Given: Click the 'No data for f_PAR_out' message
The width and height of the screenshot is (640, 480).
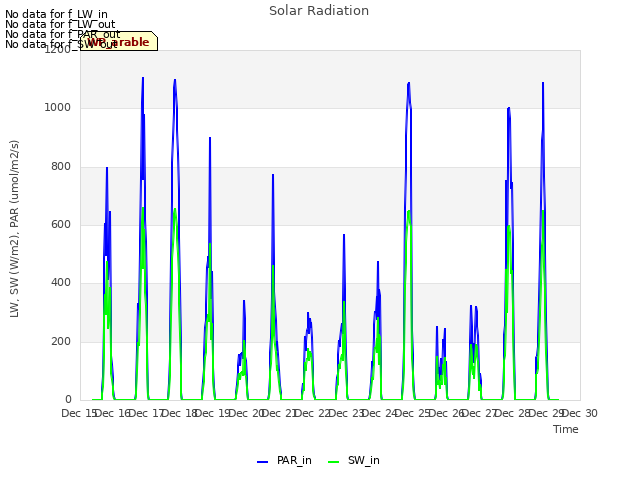Looking at the screenshot, I should (x=63, y=34).
